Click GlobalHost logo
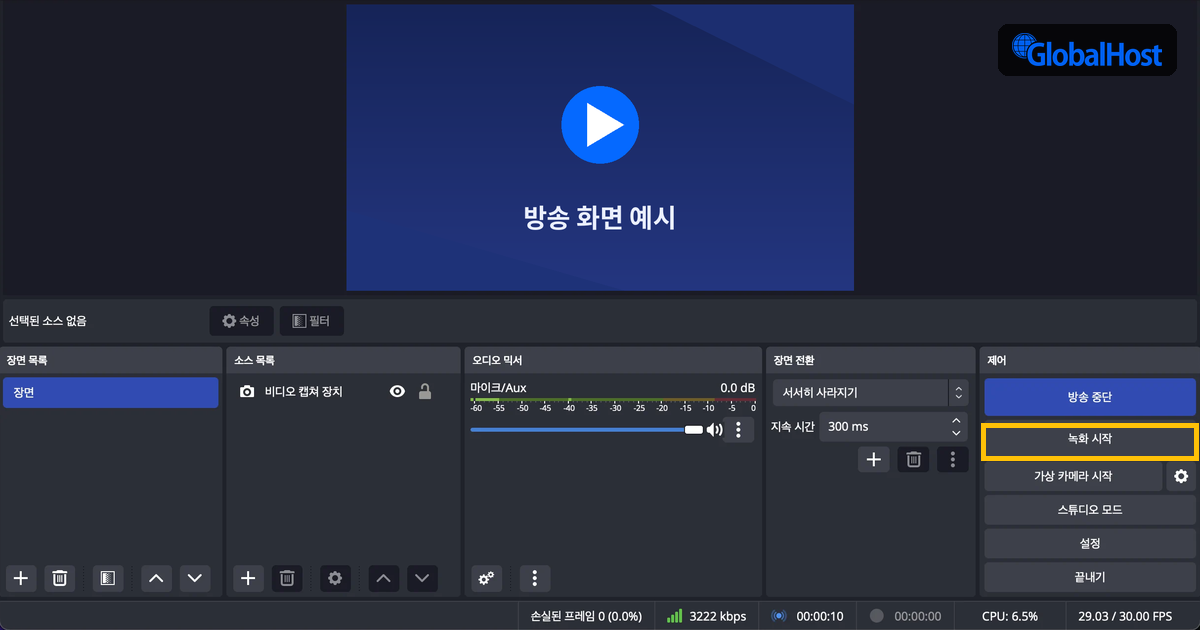 [x=1087, y=50]
